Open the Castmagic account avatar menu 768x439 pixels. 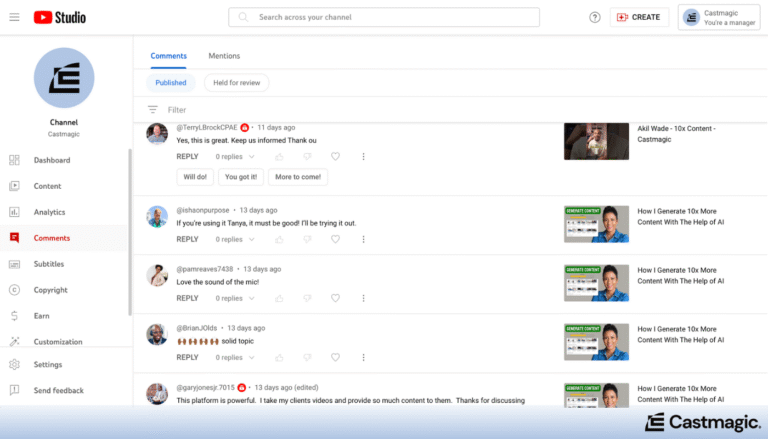pyautogui.click(x=691, y=17)
